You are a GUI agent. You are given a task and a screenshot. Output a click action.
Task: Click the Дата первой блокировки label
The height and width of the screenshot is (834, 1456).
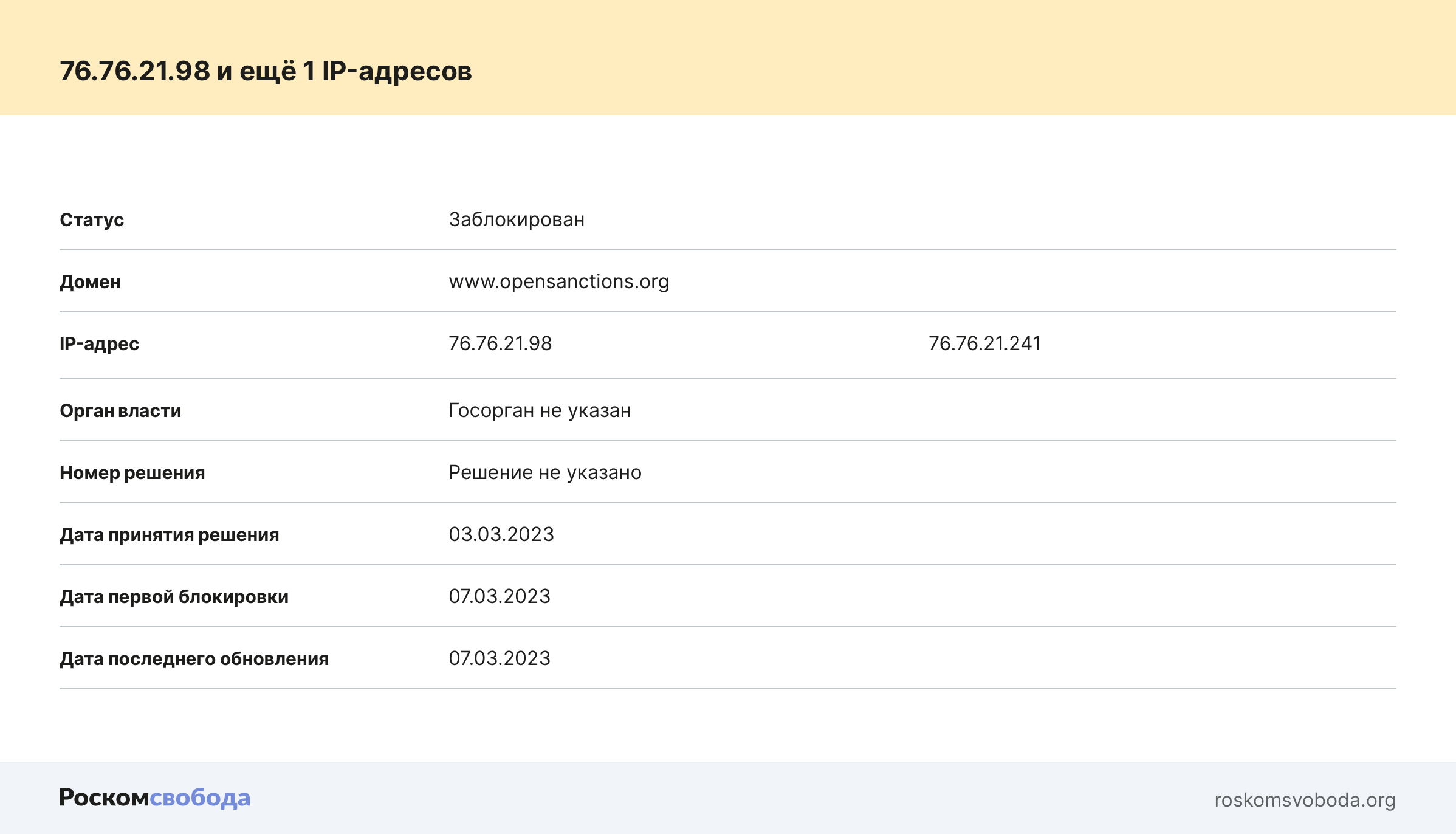pyautogui.click(x=174, y=597)
